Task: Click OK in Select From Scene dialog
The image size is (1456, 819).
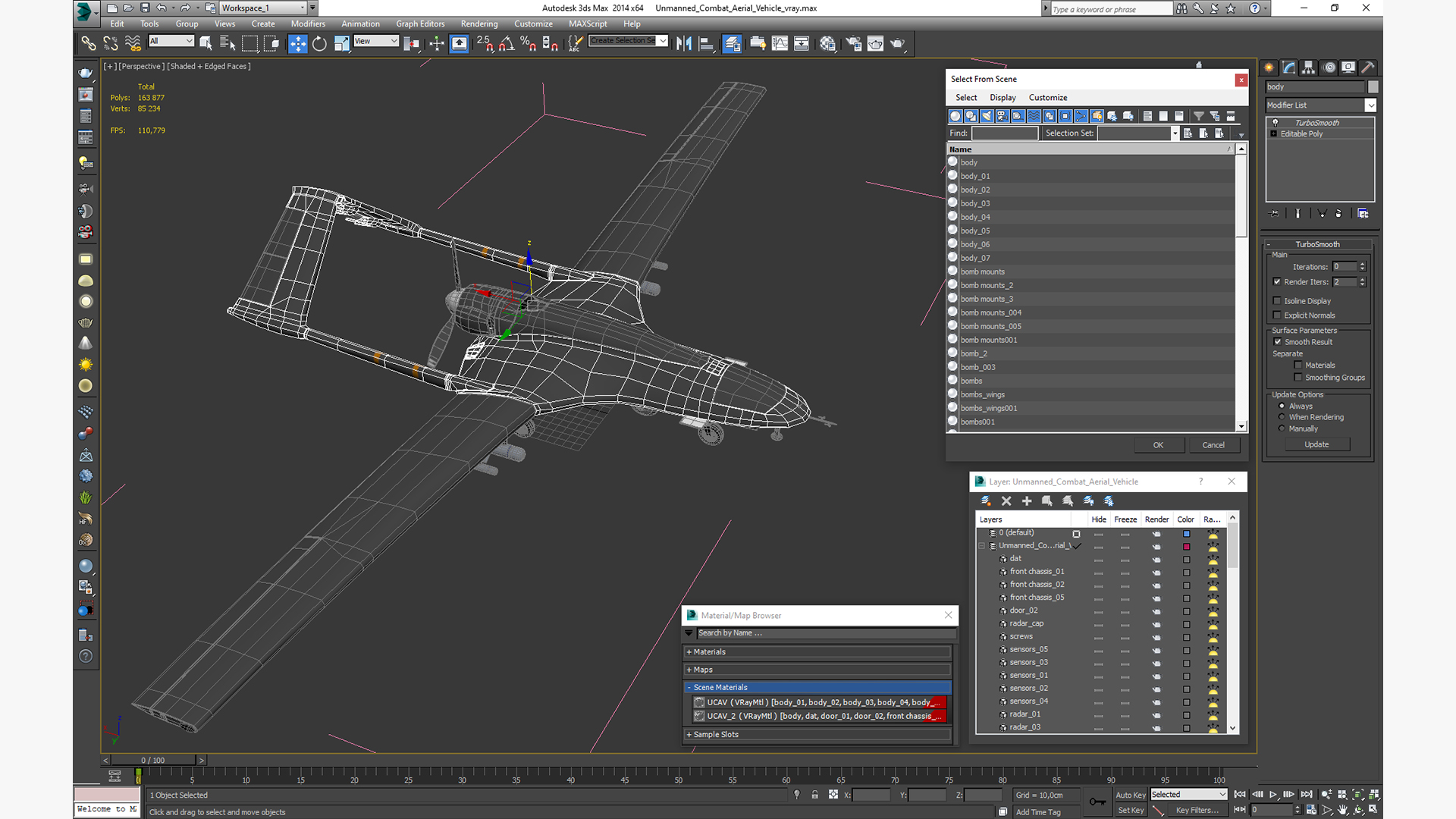Action: [1158, 445]
